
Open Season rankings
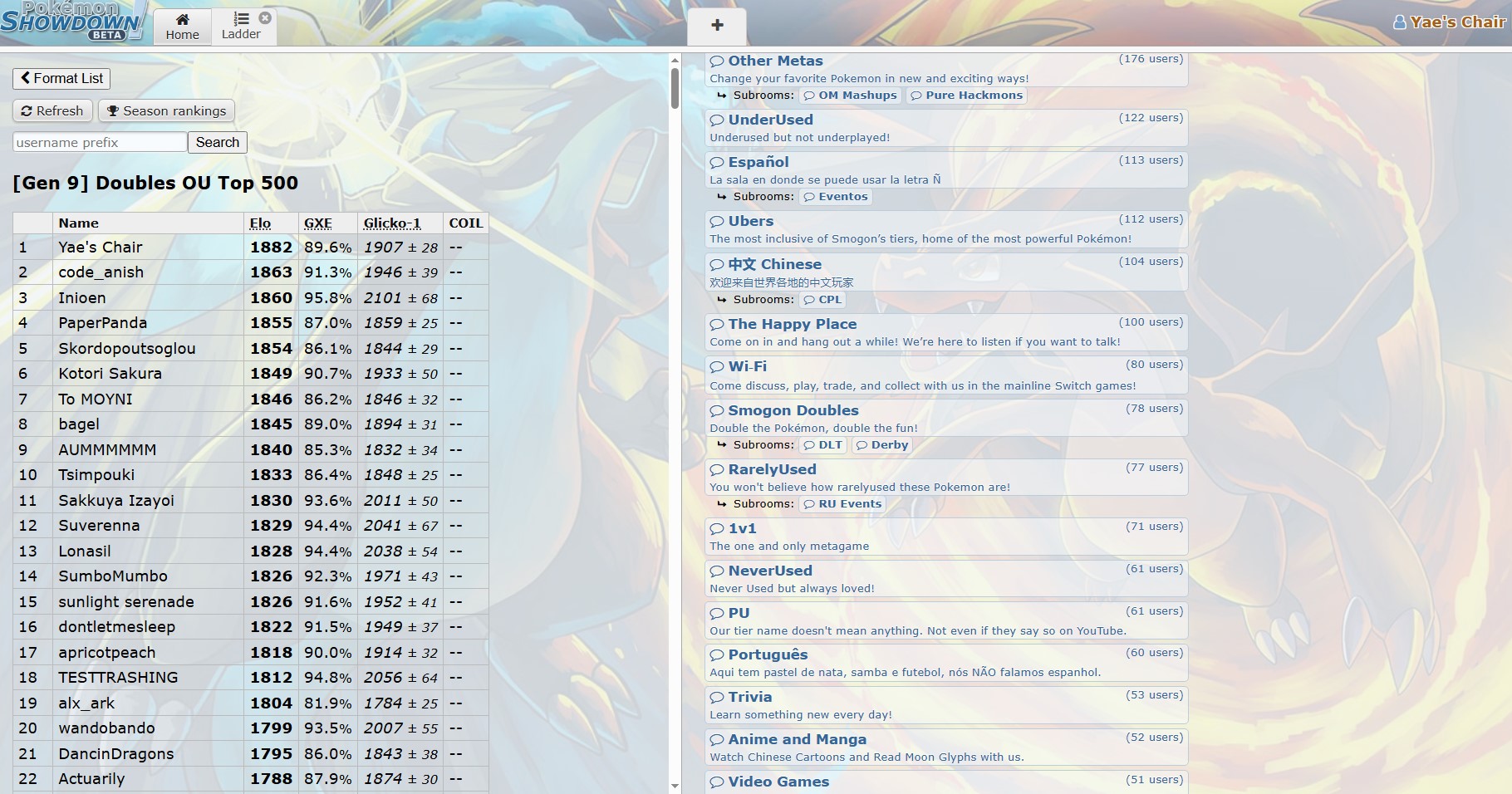[x=166, y=110]
